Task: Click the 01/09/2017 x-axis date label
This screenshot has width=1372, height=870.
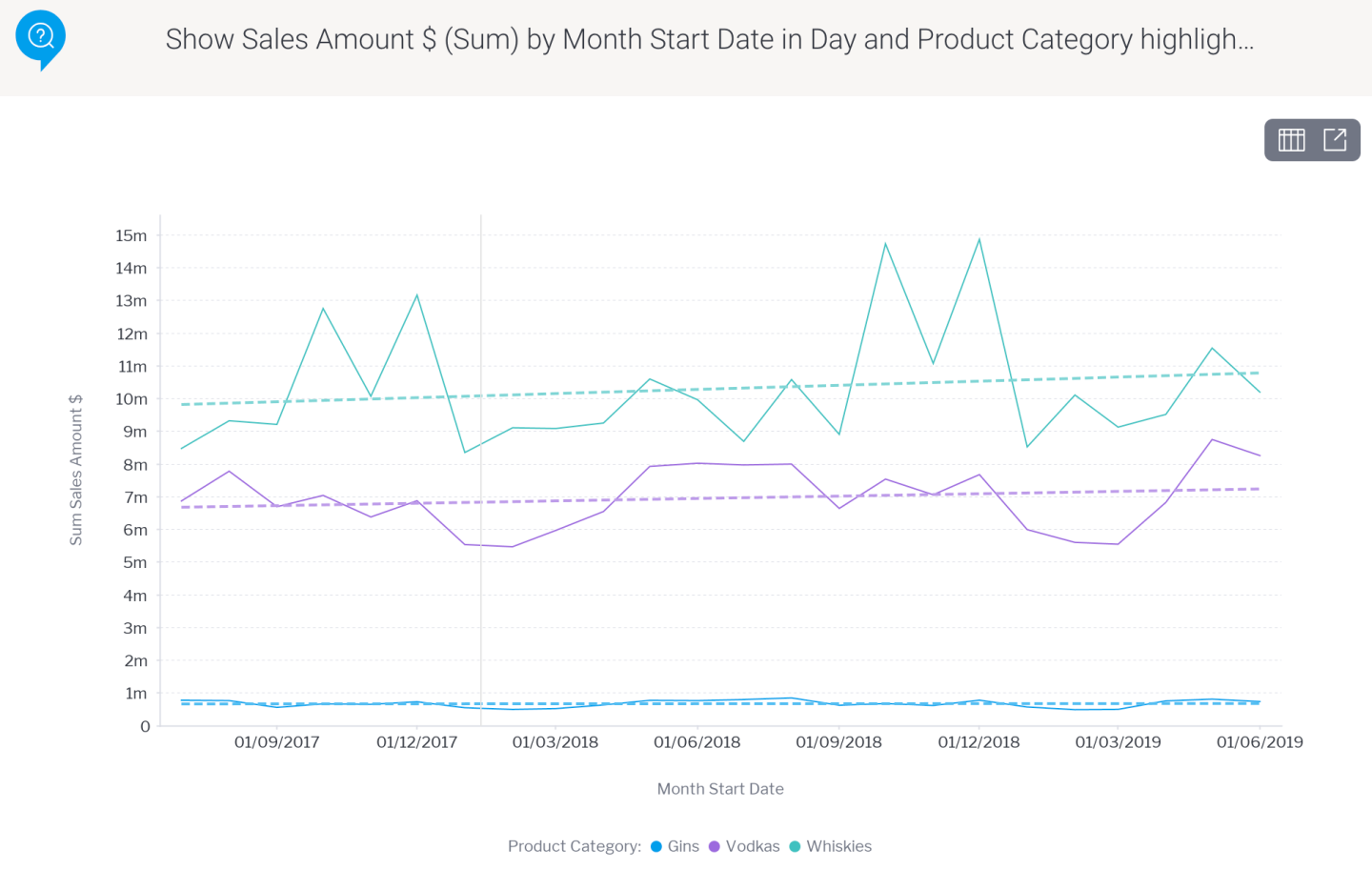Action: [276, 742]
